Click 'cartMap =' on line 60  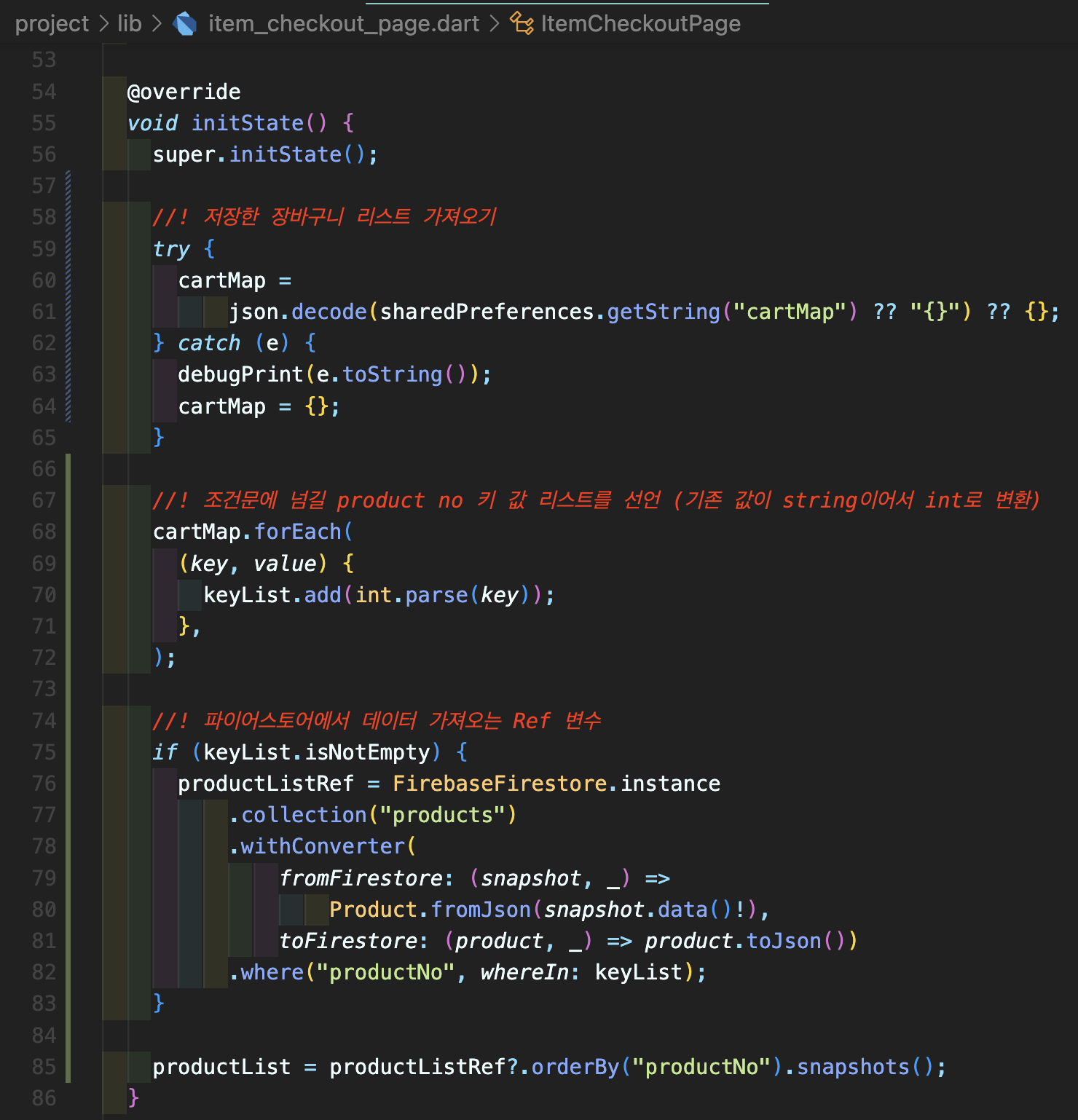tap(235, 280)
